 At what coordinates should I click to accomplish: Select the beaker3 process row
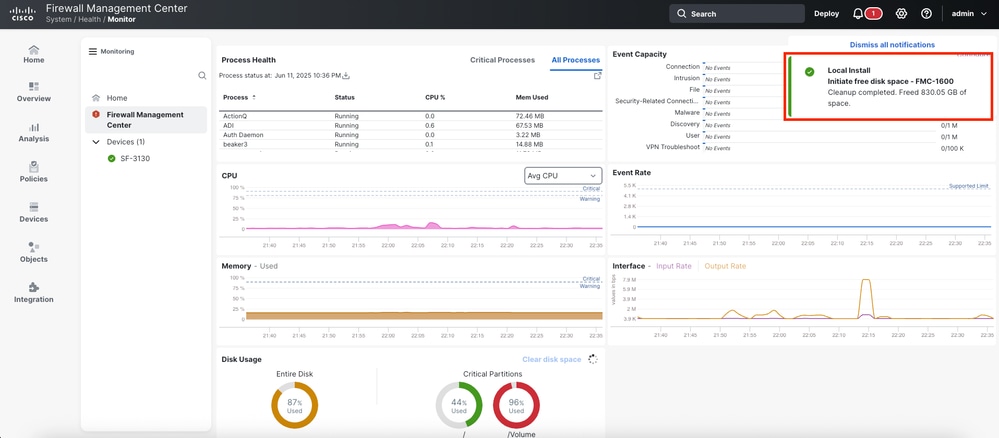pos(412,144)
